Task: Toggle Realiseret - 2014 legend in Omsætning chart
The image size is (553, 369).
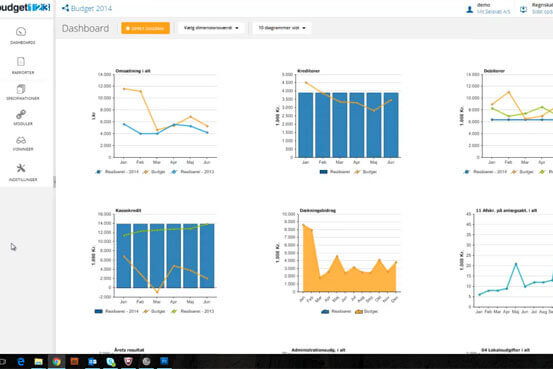Action: 117,172
